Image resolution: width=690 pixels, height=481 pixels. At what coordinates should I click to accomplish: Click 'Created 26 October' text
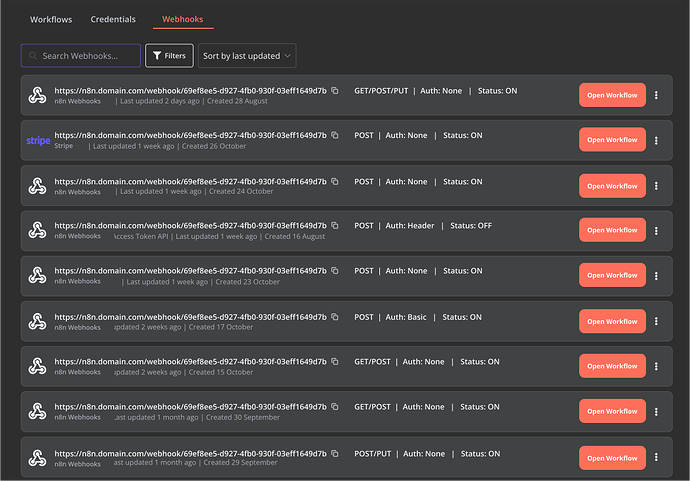coord(214,146)
